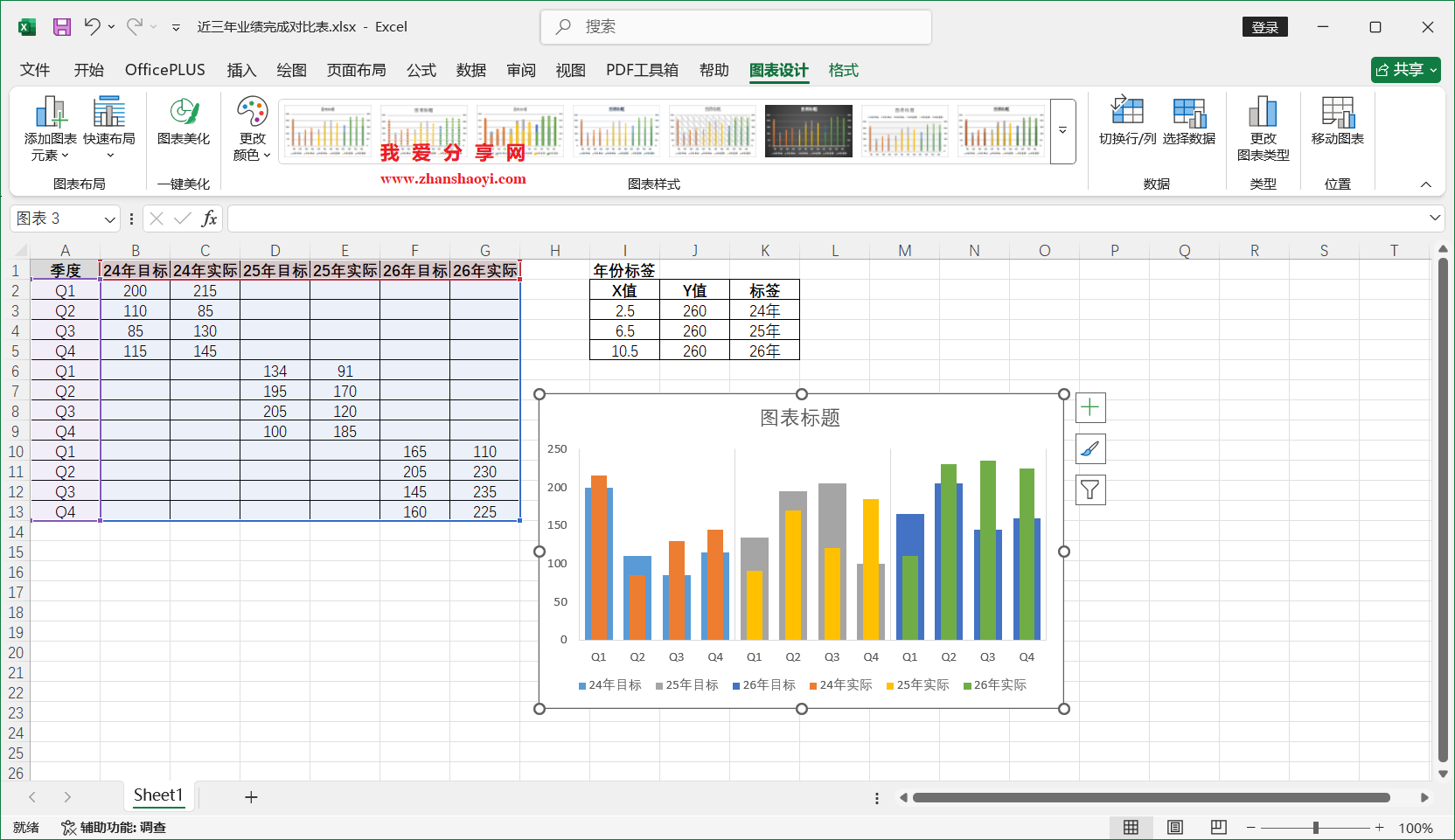Image resolution: width=1455 pixels, height=840 pixels.
Task: Select the first chart style thumbnail
Action: pyautogui.click(x=327, y=131)
